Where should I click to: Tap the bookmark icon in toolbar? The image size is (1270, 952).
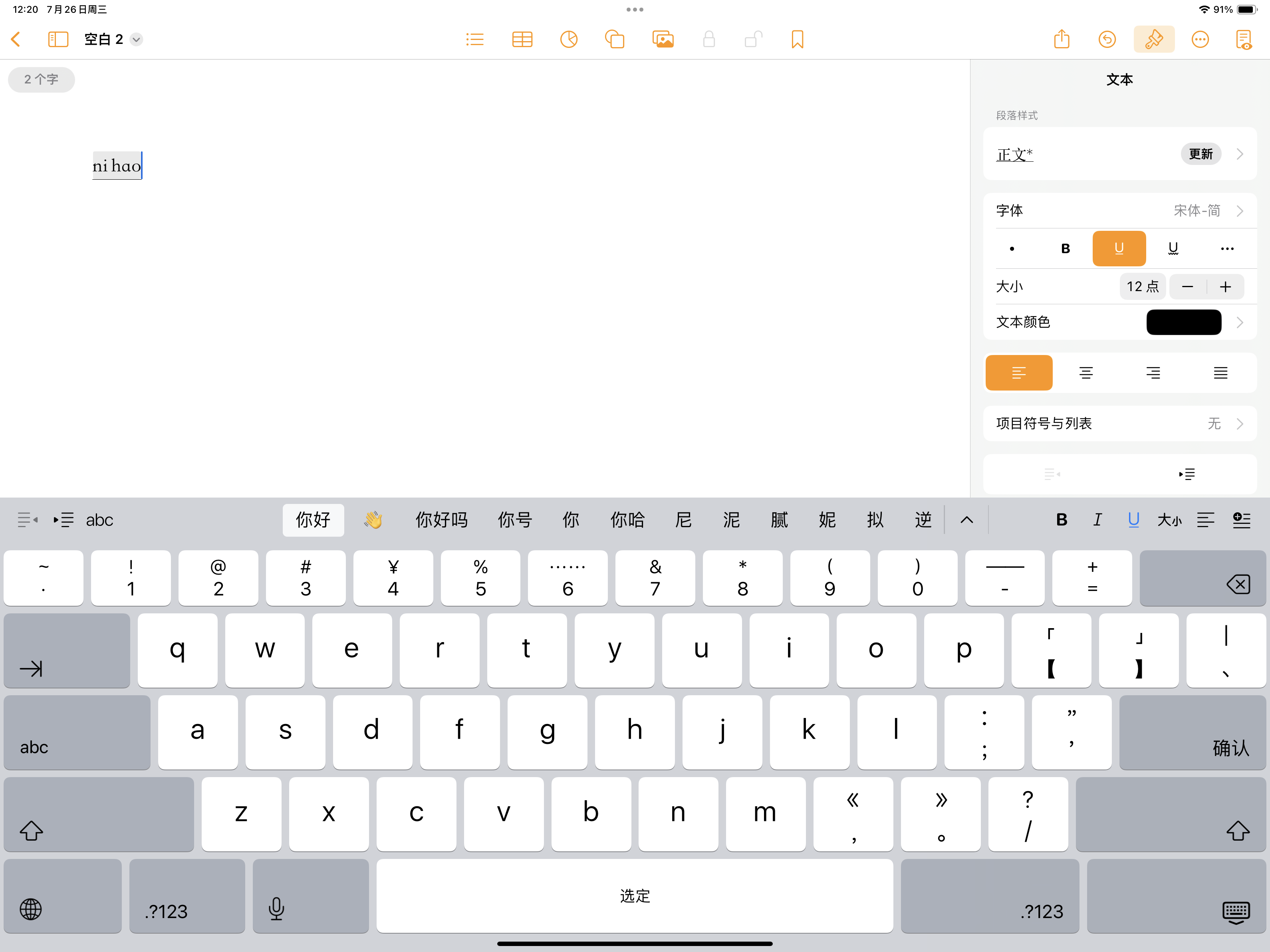(797, 40)
